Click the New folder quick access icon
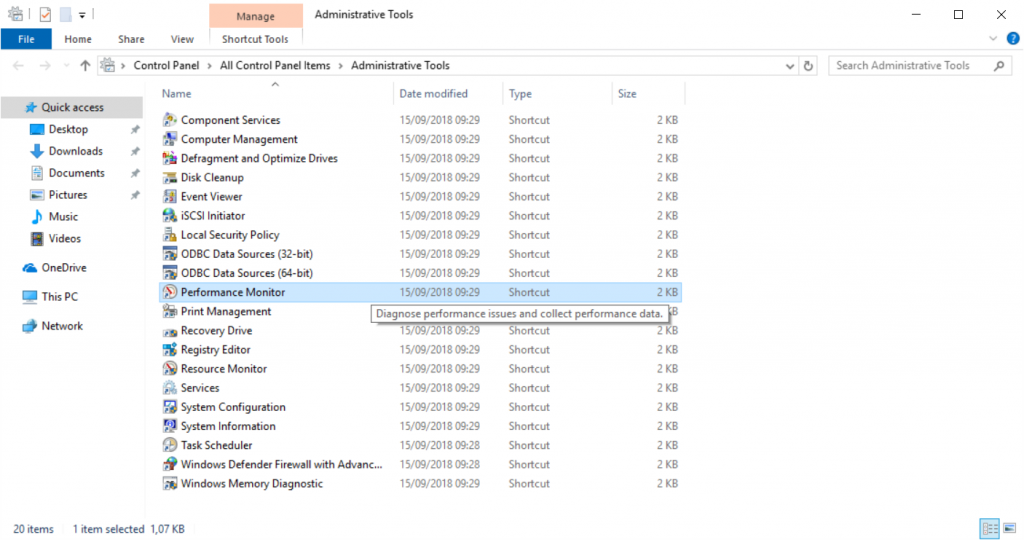The height and width of the screenshot is (540, 1024). [65, 14]
